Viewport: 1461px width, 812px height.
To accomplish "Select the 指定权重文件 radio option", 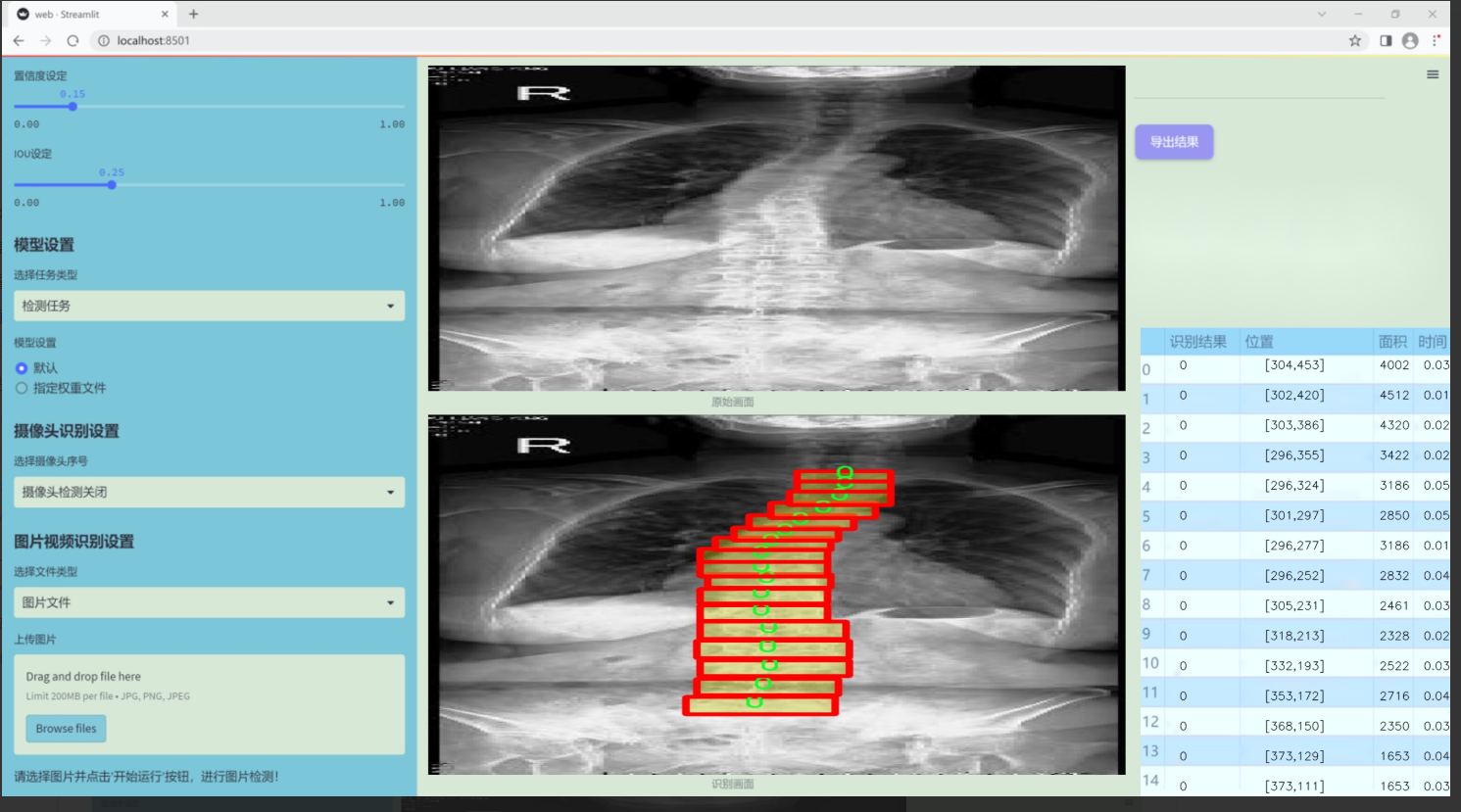I will coord(22,388).
